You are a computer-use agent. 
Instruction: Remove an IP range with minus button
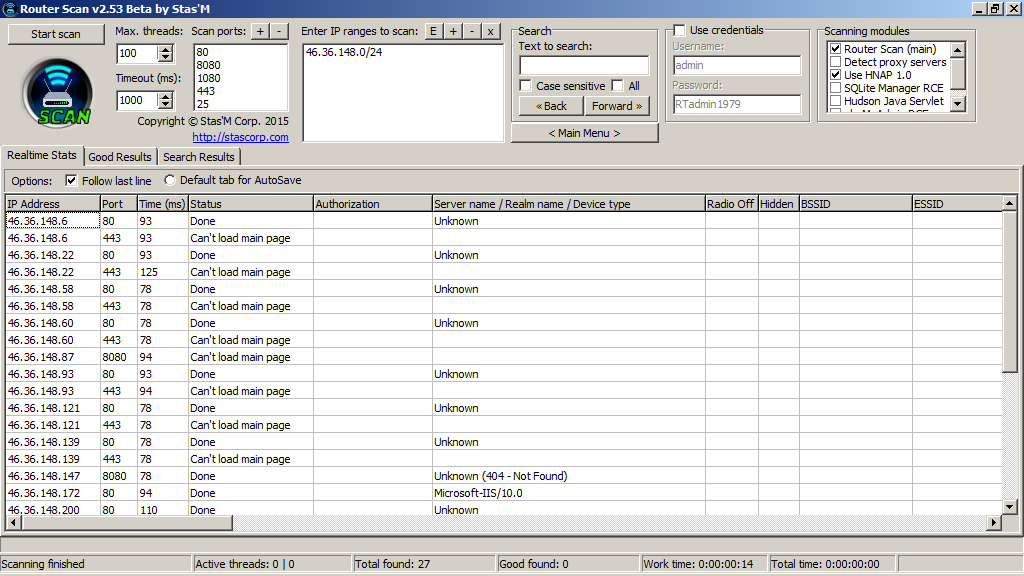click(472, 31)
